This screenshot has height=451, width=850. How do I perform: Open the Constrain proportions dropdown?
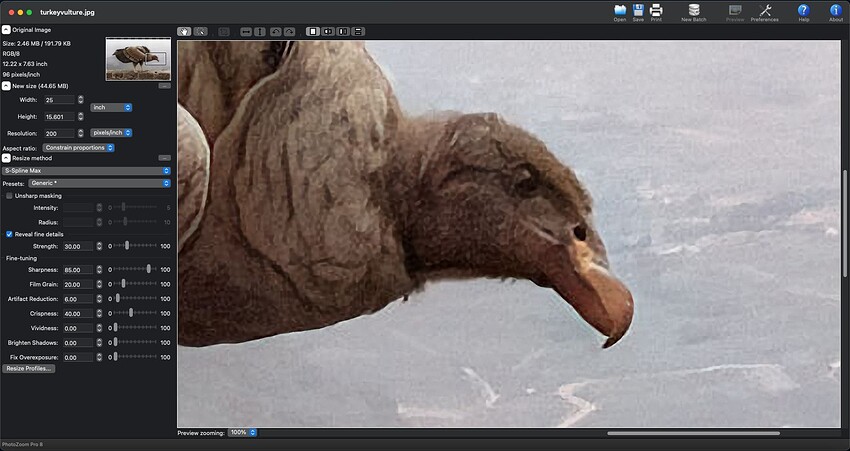[x=79, y=147]
